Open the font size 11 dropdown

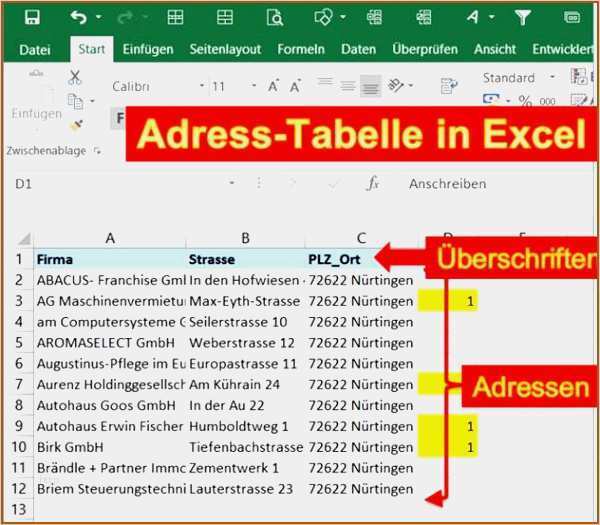point(254,86)
